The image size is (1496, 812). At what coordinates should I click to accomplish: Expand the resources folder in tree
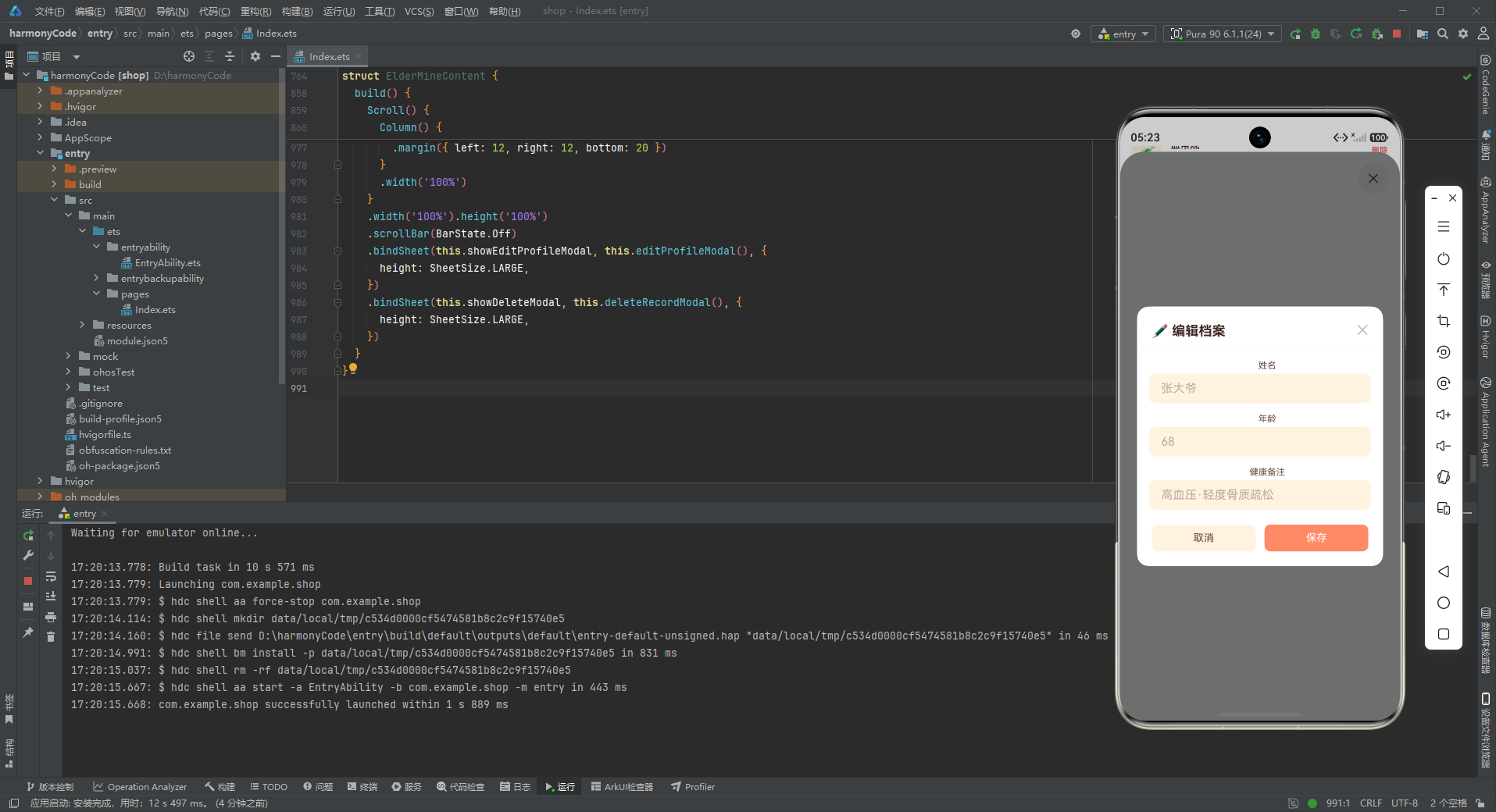82,325
